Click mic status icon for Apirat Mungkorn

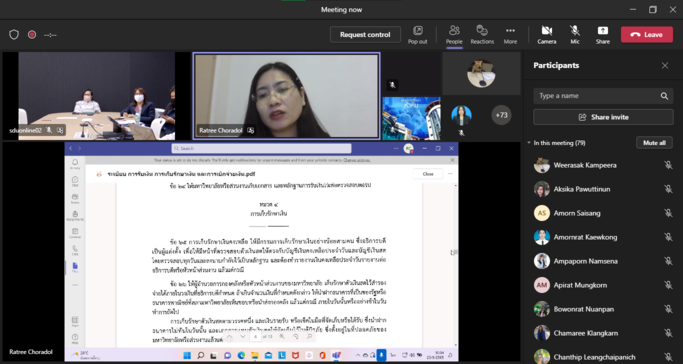tap(668, 285)
